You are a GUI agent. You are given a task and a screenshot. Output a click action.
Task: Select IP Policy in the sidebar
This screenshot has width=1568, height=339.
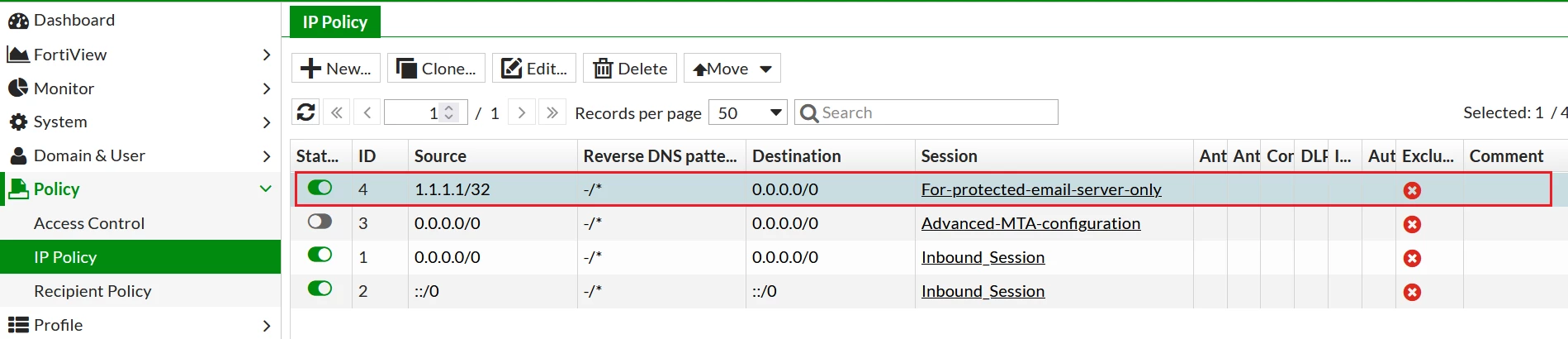[x=140, y=257]
